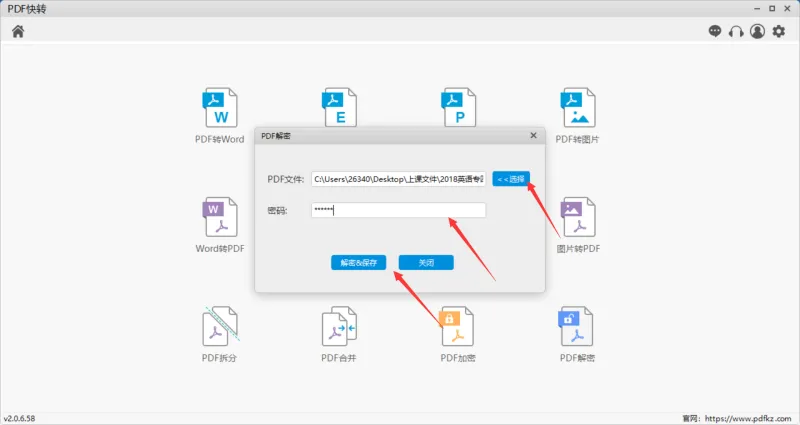Focus the PDF文件 path field
800x425 pixels.
click(398, 179)
